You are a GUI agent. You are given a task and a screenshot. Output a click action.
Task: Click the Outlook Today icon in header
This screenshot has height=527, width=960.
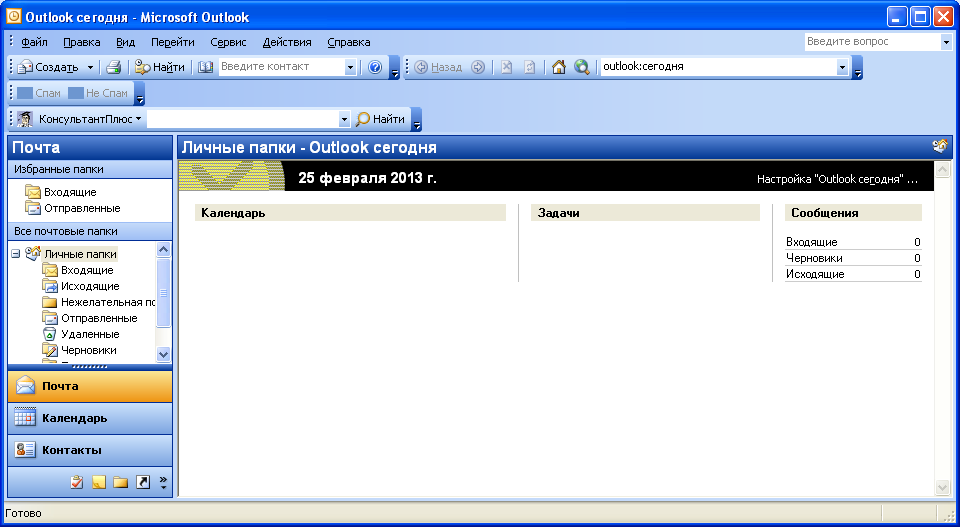click(x=940, y=146)
